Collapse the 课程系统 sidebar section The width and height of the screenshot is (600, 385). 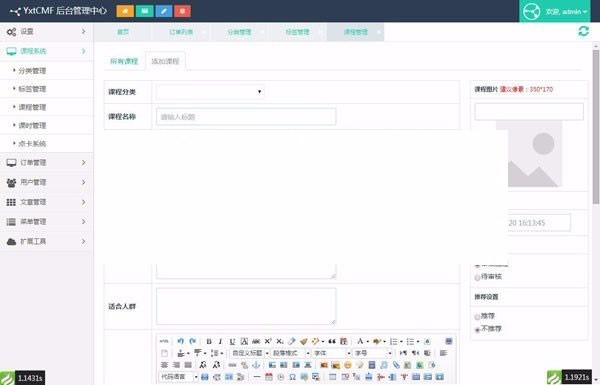point(46,51)
